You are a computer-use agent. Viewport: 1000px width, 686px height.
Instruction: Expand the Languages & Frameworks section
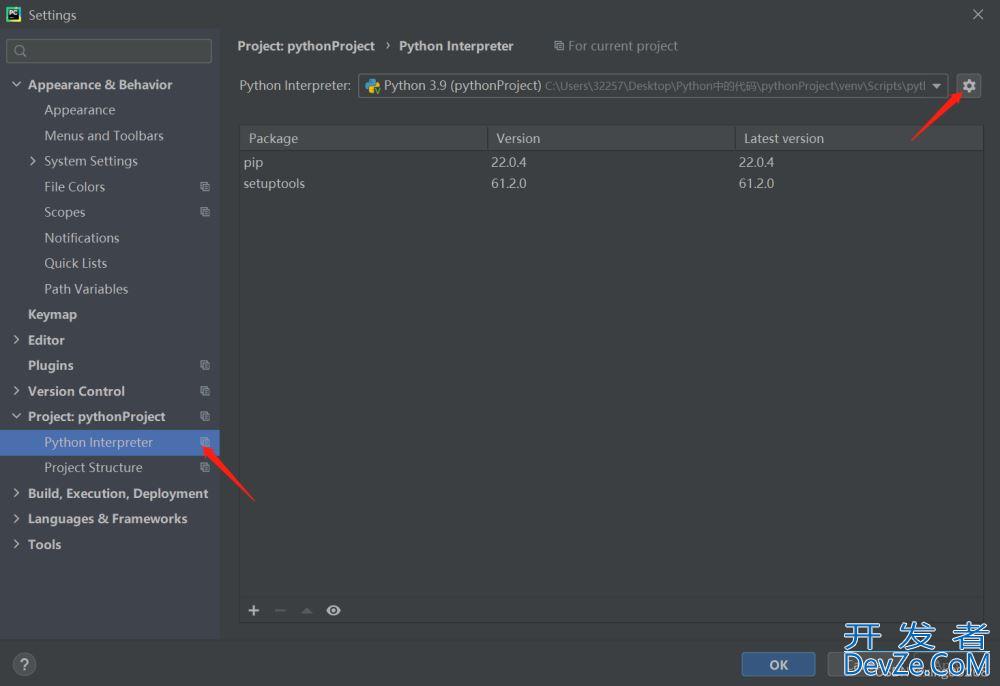pyautogui.click(x=17, y=518)
